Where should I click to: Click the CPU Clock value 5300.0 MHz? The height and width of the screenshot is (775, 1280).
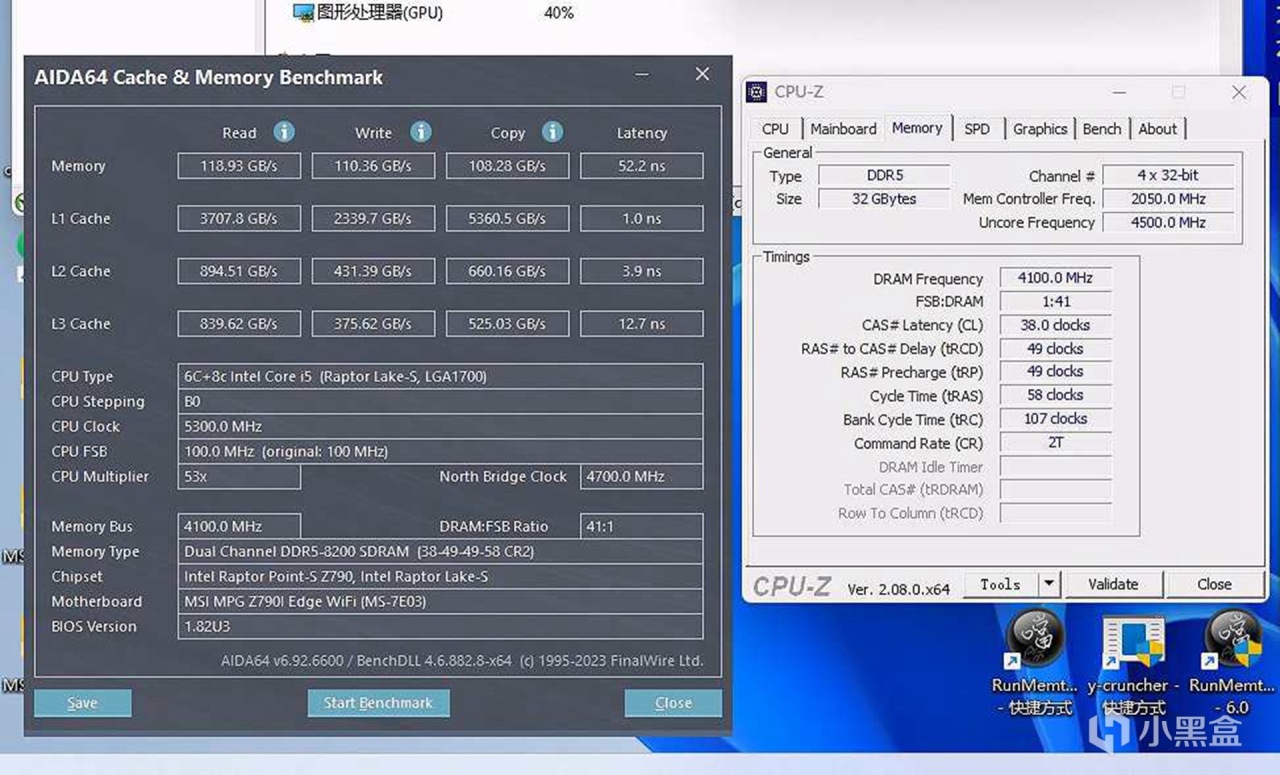[x=440, y=427]
